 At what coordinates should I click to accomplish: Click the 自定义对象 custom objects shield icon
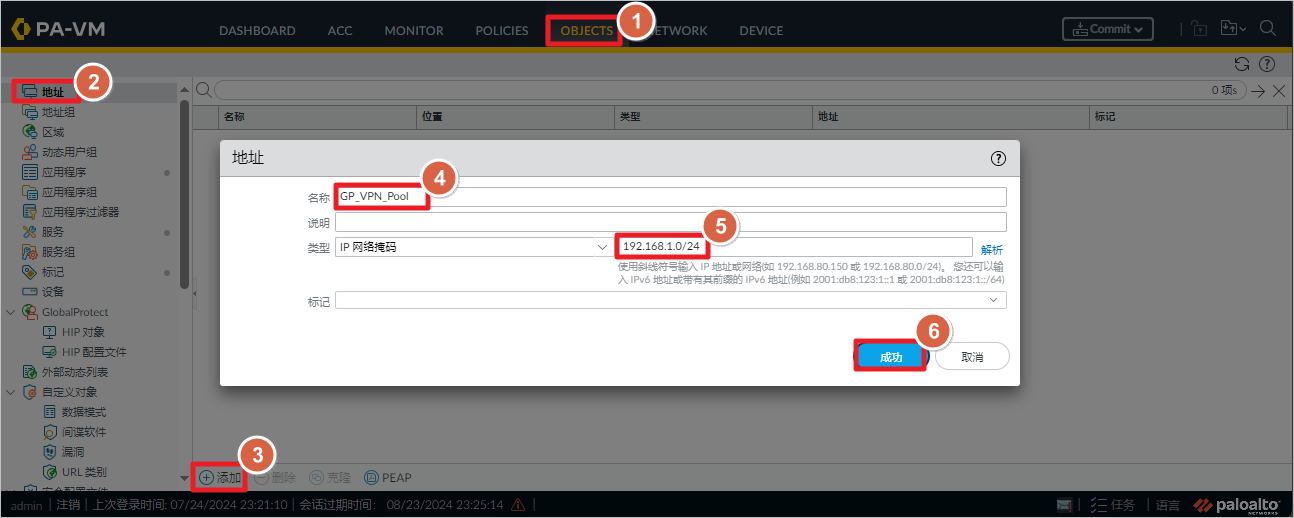pos(30,392)
